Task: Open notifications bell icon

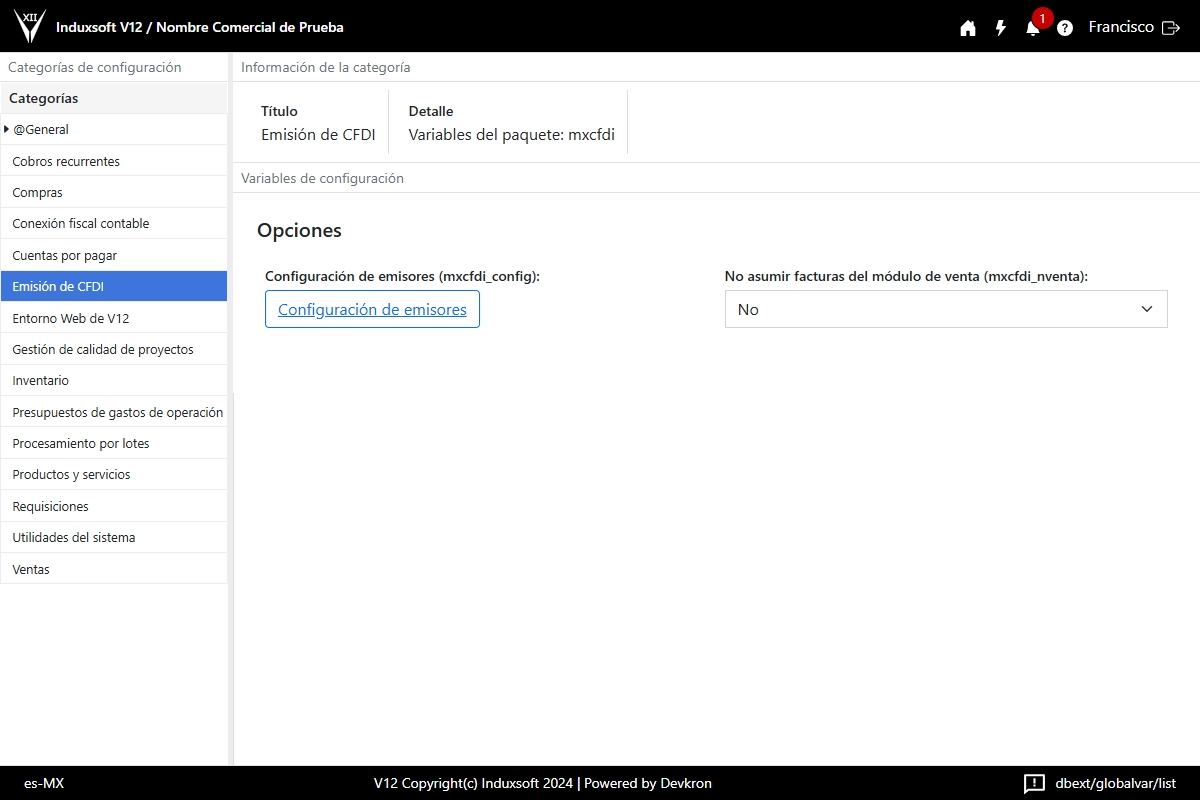Action: click(x=1033, y=28)
